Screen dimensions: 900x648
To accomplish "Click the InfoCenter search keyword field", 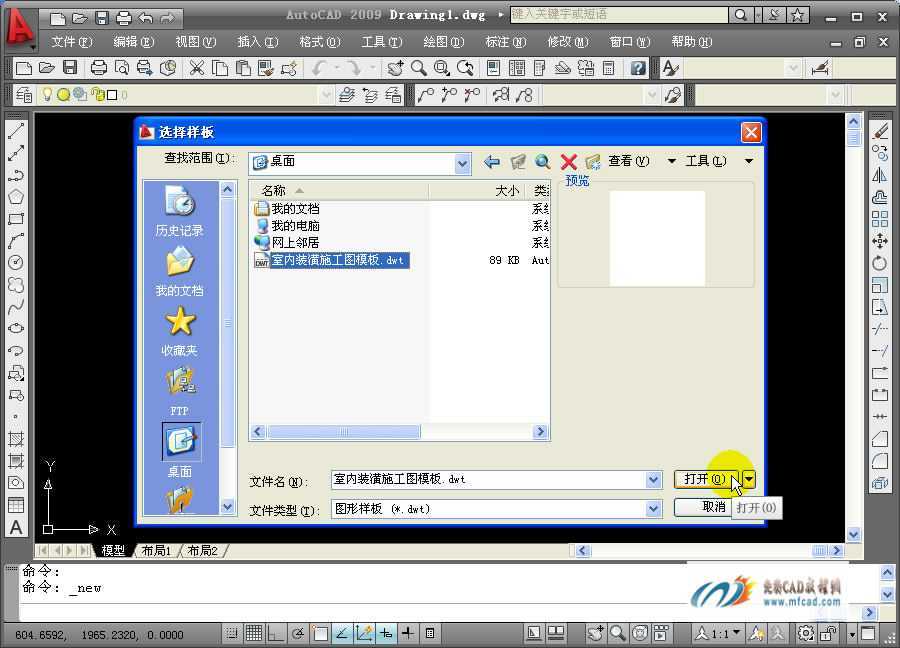I will 619,14.
